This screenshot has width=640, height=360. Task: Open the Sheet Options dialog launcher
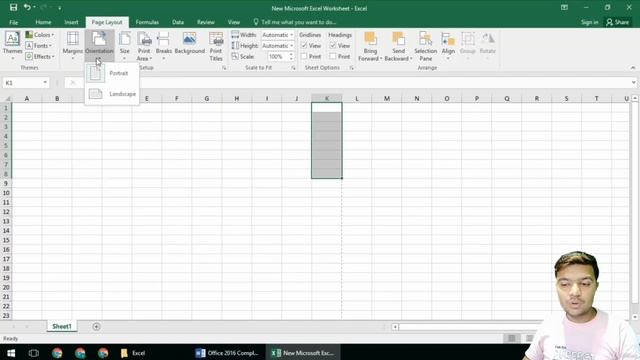coord(351,68)
